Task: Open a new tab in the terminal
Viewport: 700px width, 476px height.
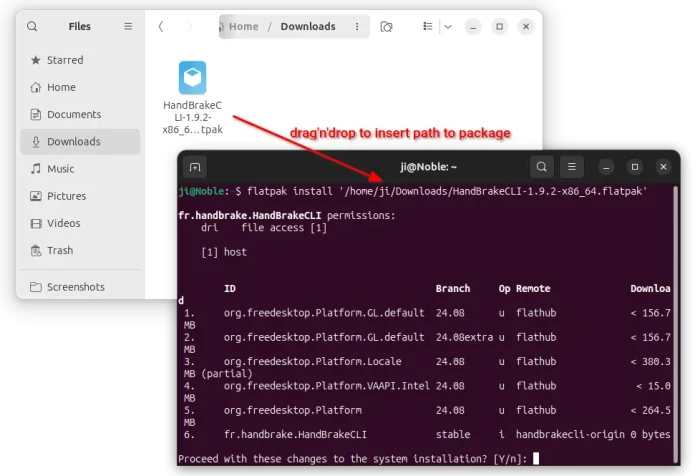Action: tap(195, 167)
